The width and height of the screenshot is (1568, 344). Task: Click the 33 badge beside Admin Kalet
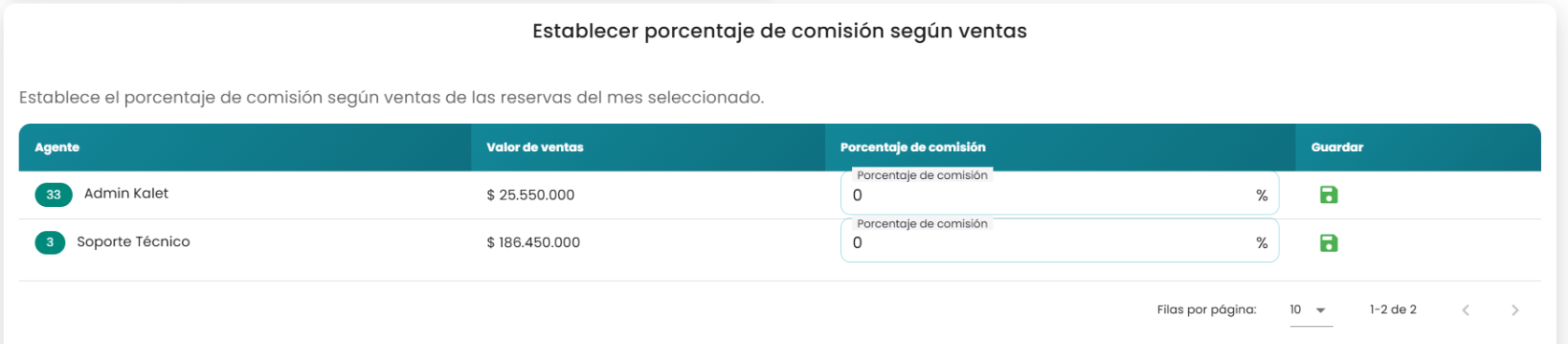(x=53, y=195)
